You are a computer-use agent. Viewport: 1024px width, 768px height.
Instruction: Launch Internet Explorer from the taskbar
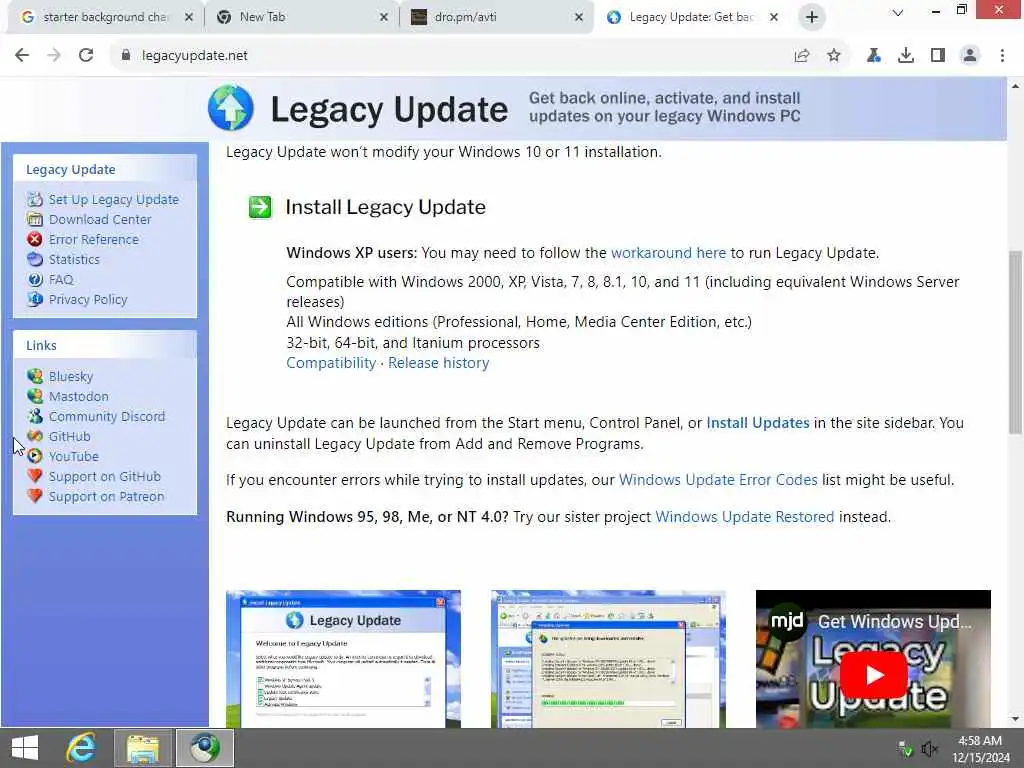point(81,748)
